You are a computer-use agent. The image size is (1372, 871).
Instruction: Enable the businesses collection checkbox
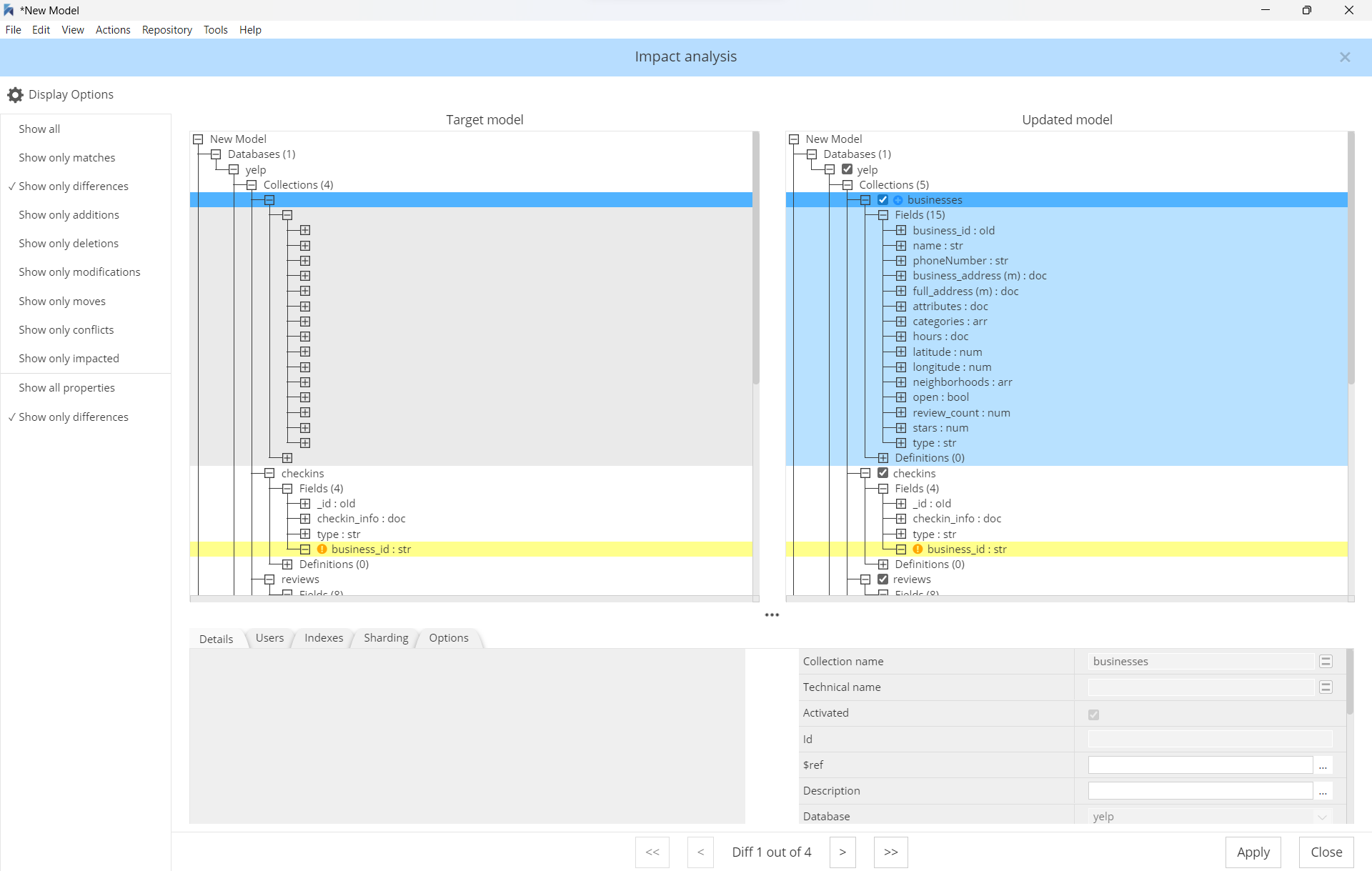[x=881, y=199]
